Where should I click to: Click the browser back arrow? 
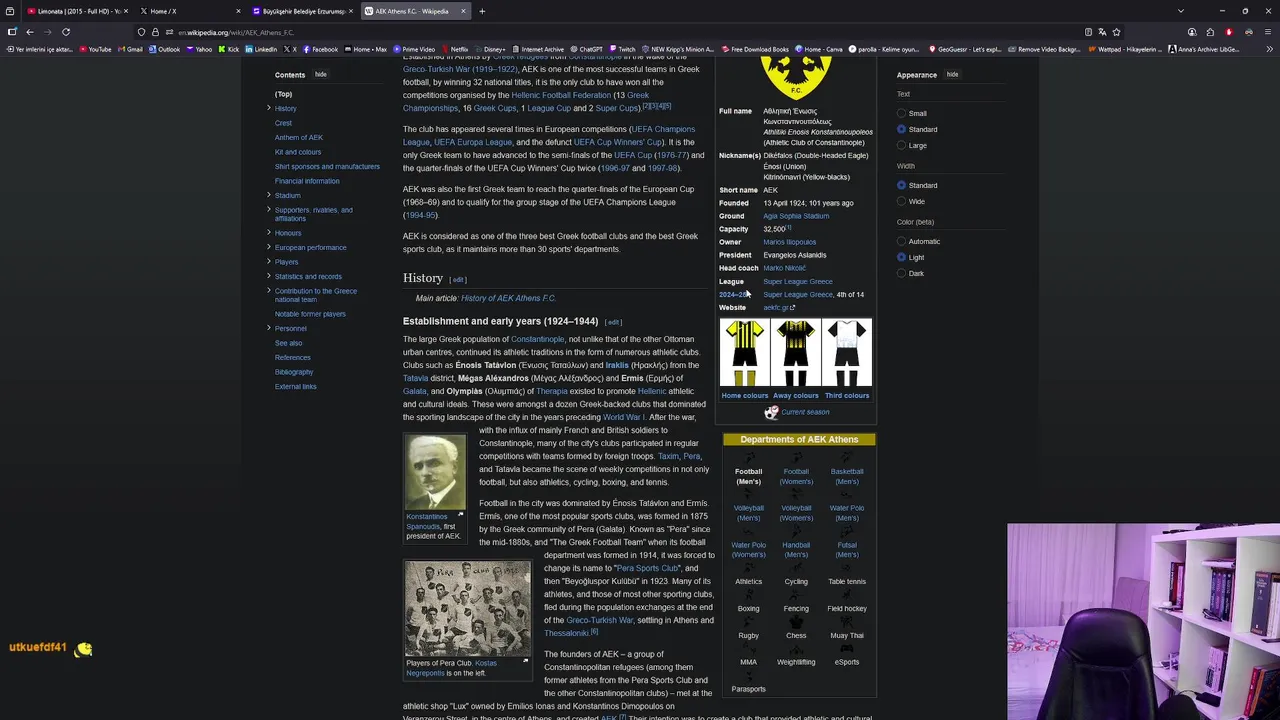[30, 32]
